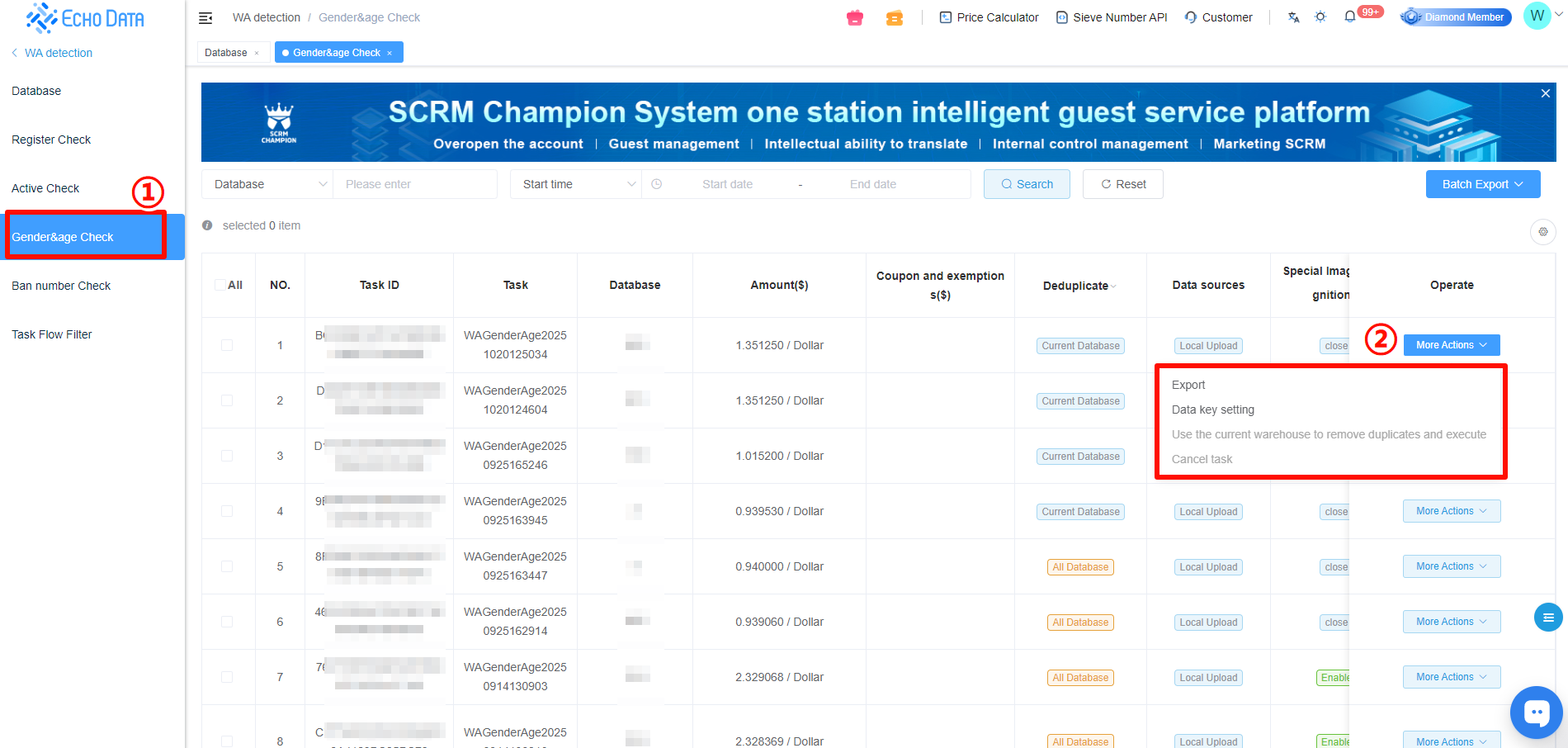The height and width of the screenshot is (748, 1568).
Task: Click the orange coupon icon in header
Action: coord(895,17)
